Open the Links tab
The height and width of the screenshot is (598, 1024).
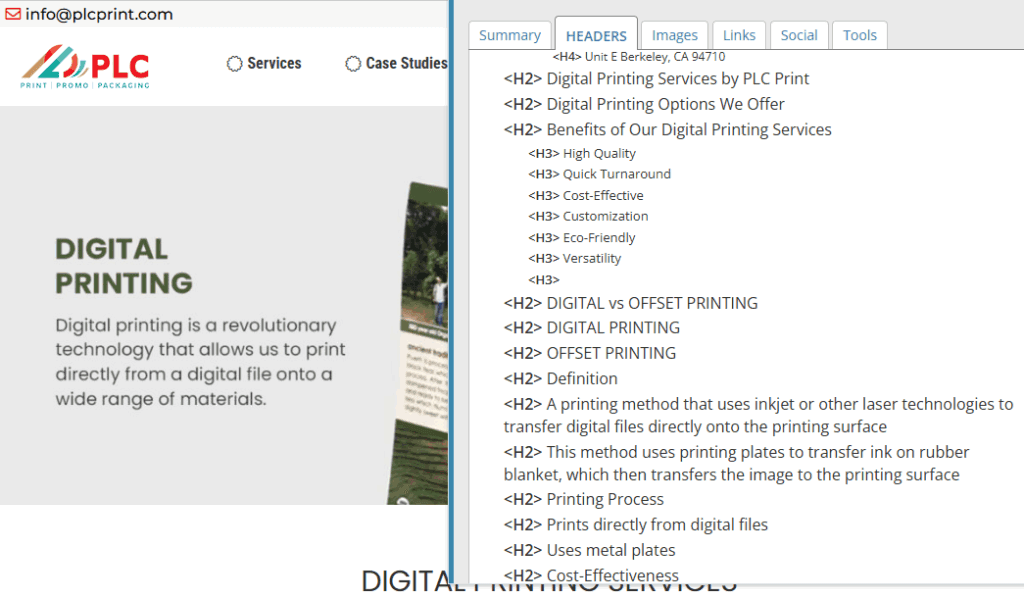click(739, 34)
